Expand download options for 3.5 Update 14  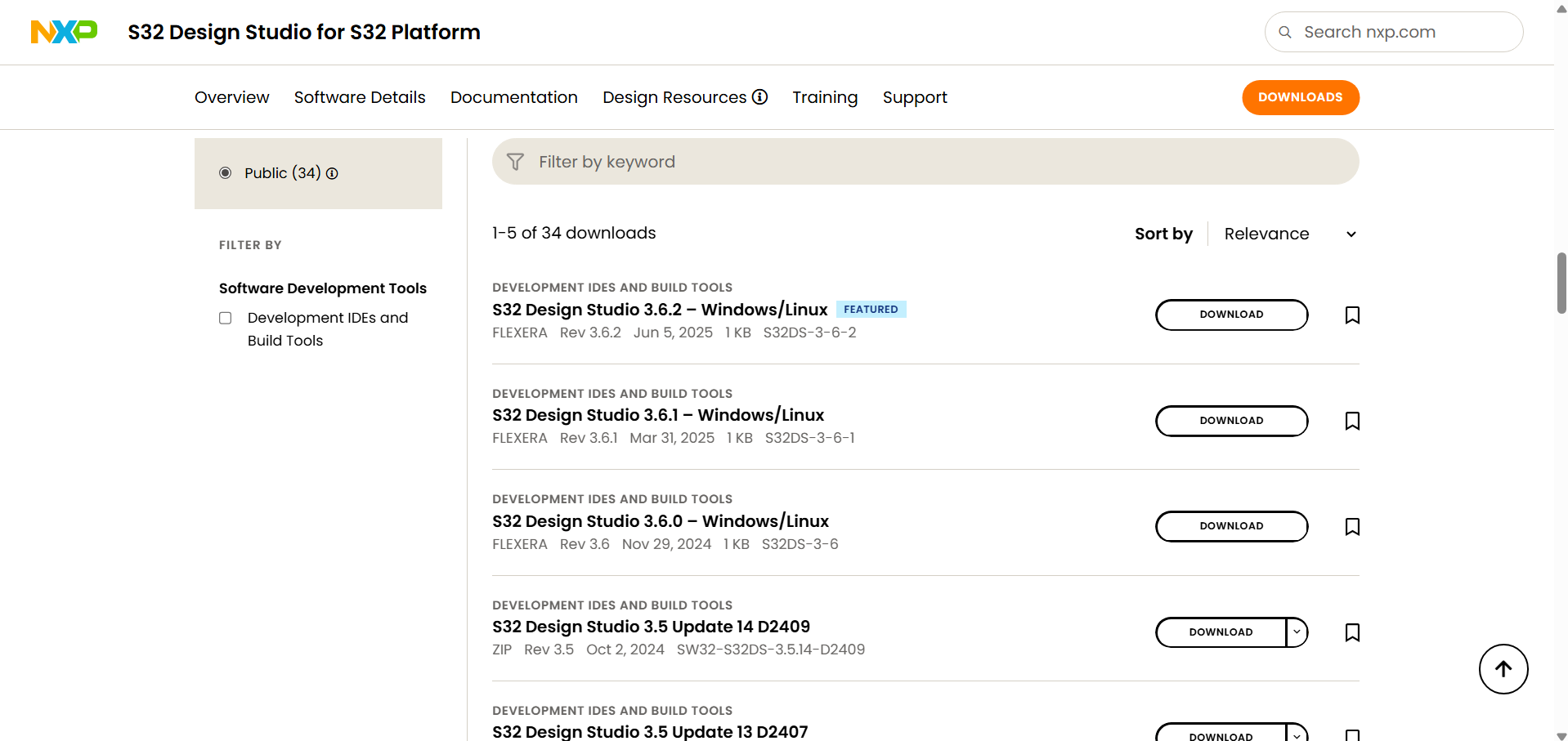(1297, 632)
